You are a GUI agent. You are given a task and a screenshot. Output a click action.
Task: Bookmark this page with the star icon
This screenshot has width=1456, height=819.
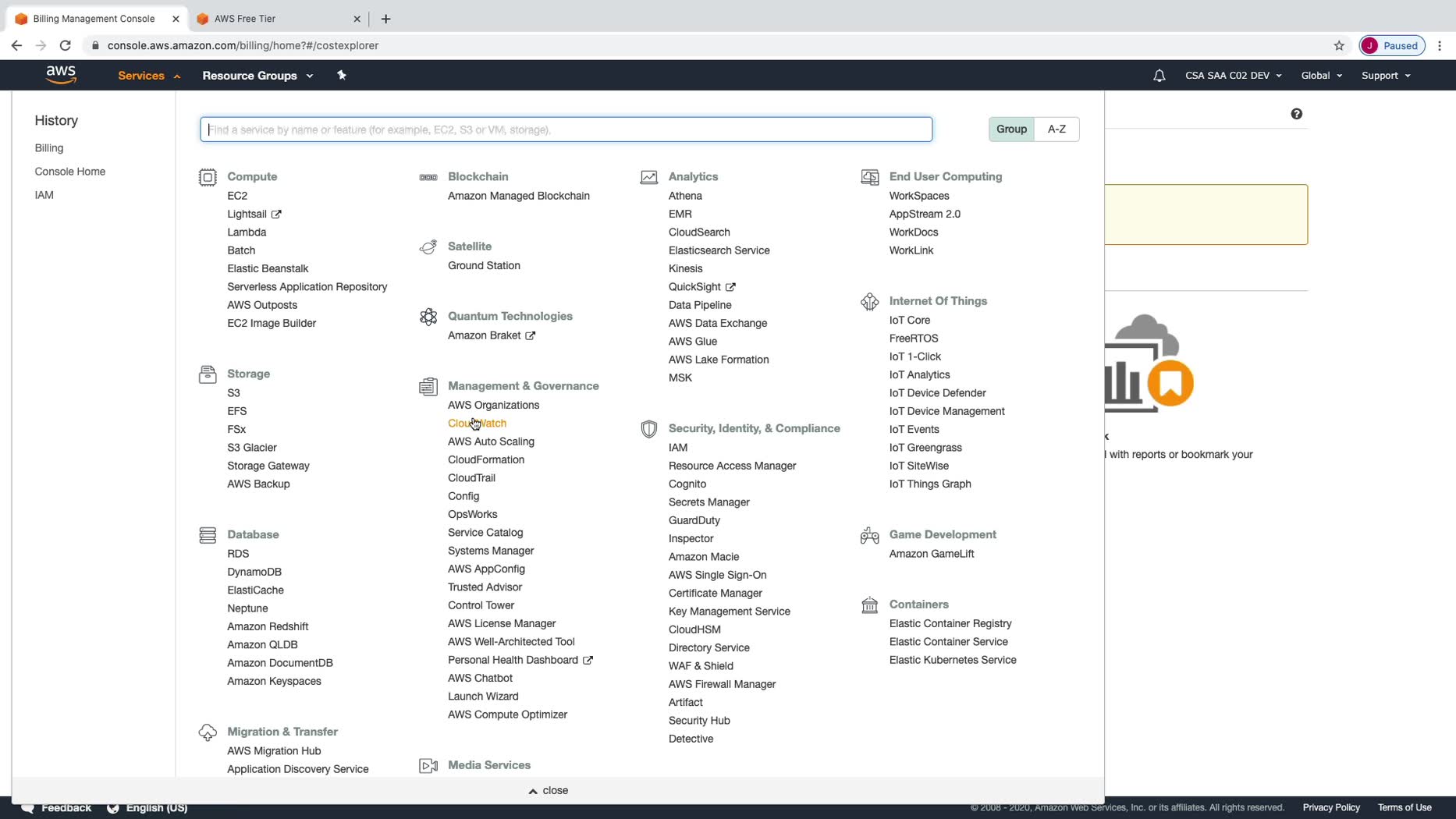[1339, 45]
